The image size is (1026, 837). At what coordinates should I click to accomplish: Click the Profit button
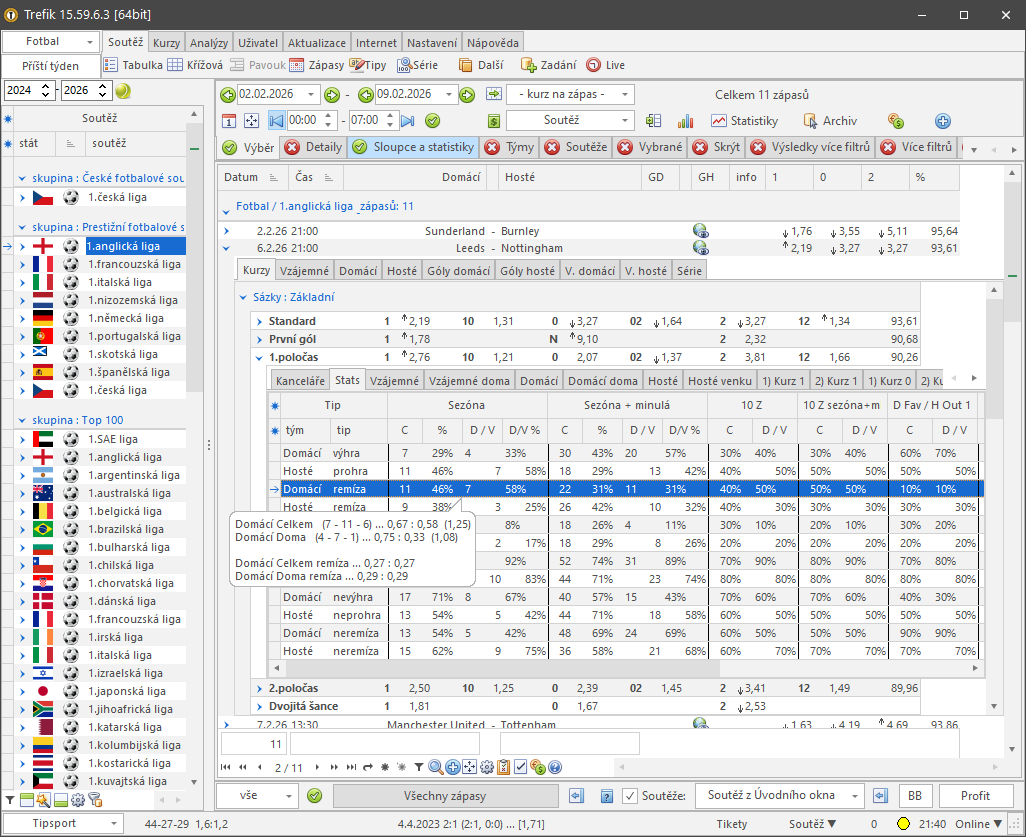[x=975, y=795]
